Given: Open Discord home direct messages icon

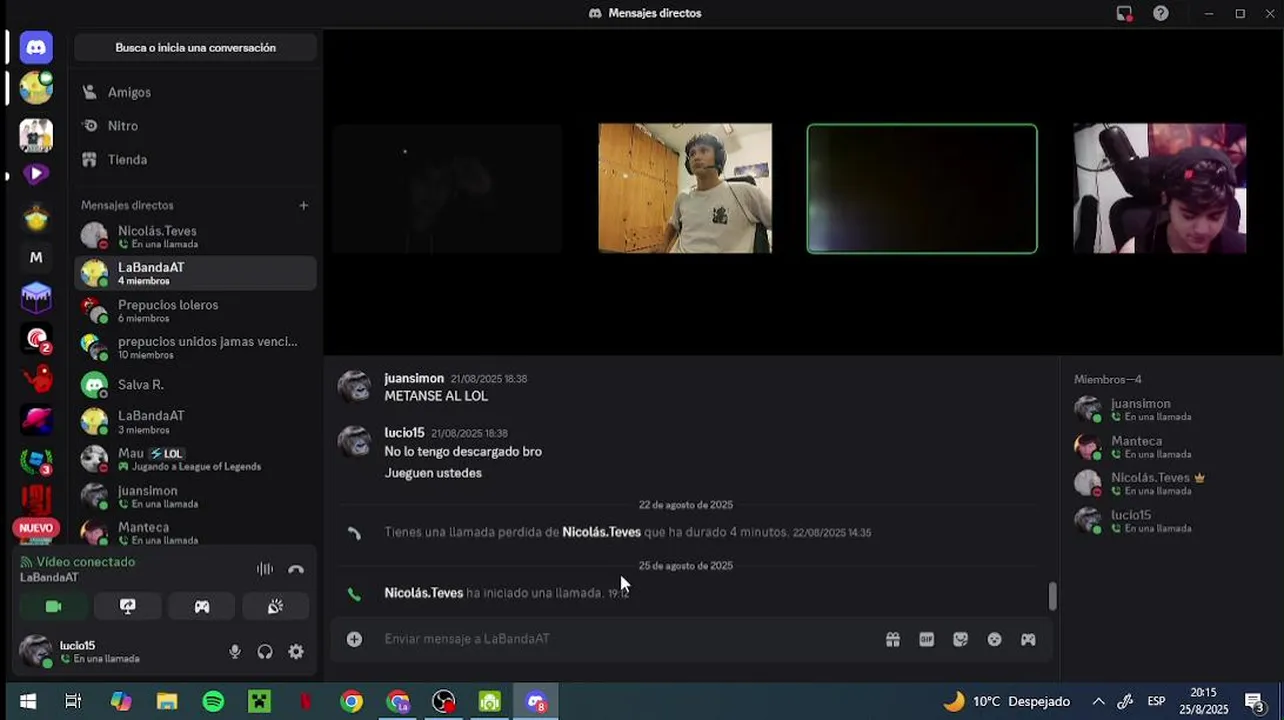Looking at the screenshot, I should click(x=36, y=47).
